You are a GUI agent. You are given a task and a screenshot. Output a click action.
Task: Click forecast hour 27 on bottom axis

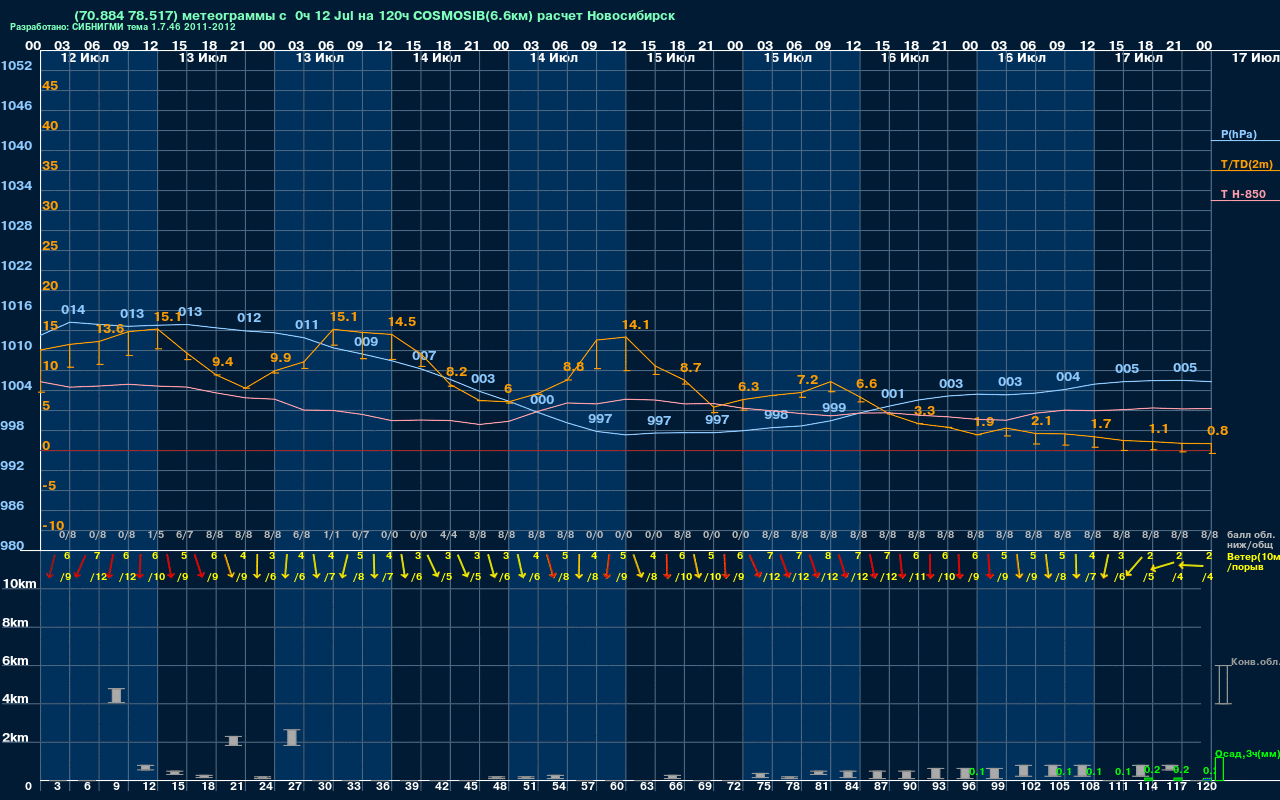tap(295, 787)
